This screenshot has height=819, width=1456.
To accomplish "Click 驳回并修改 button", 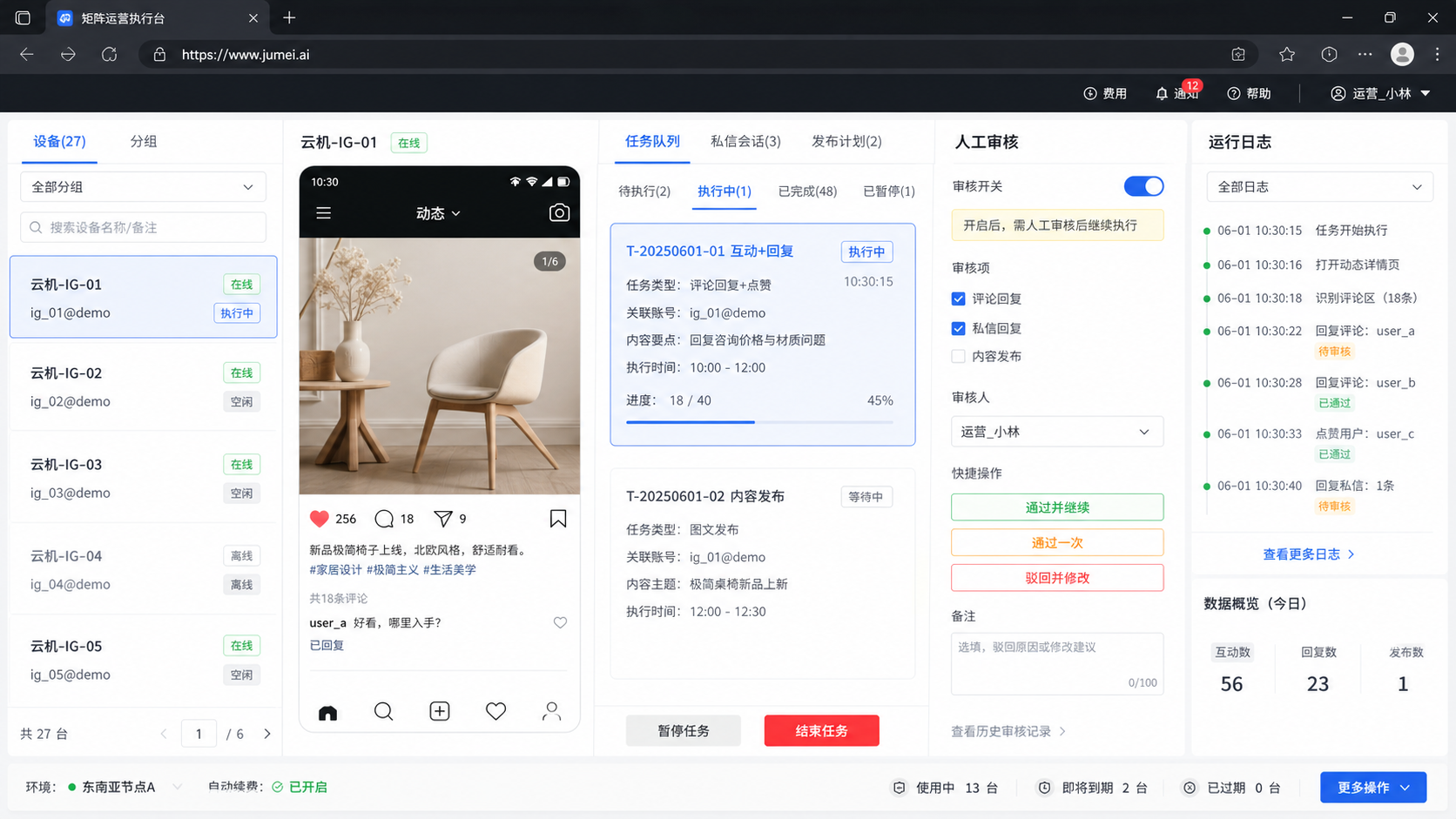I will (x=1057, y=578).
